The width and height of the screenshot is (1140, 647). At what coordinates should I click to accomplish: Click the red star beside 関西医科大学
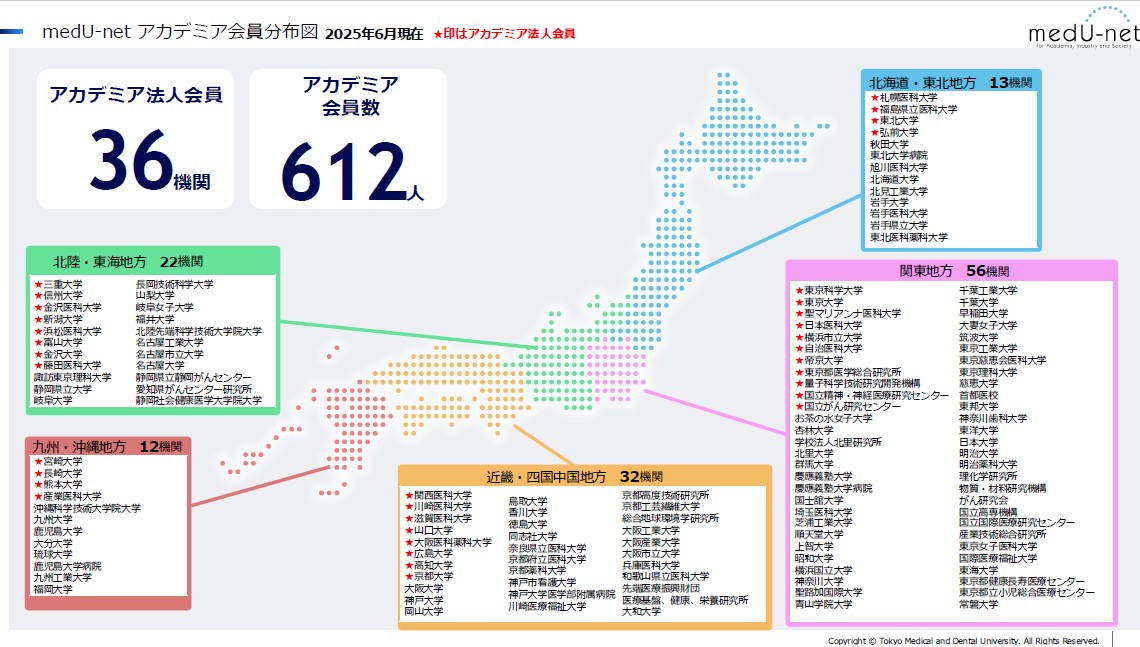(409, 496)
